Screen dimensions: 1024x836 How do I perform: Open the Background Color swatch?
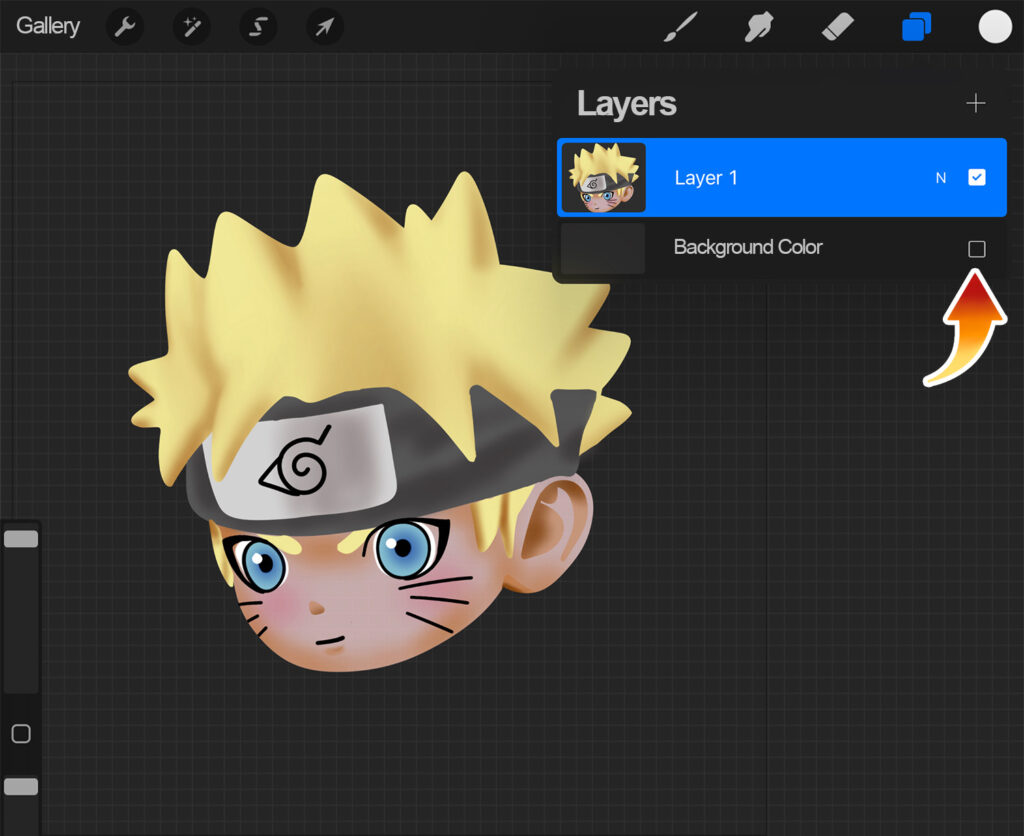[x=603, y=248]
